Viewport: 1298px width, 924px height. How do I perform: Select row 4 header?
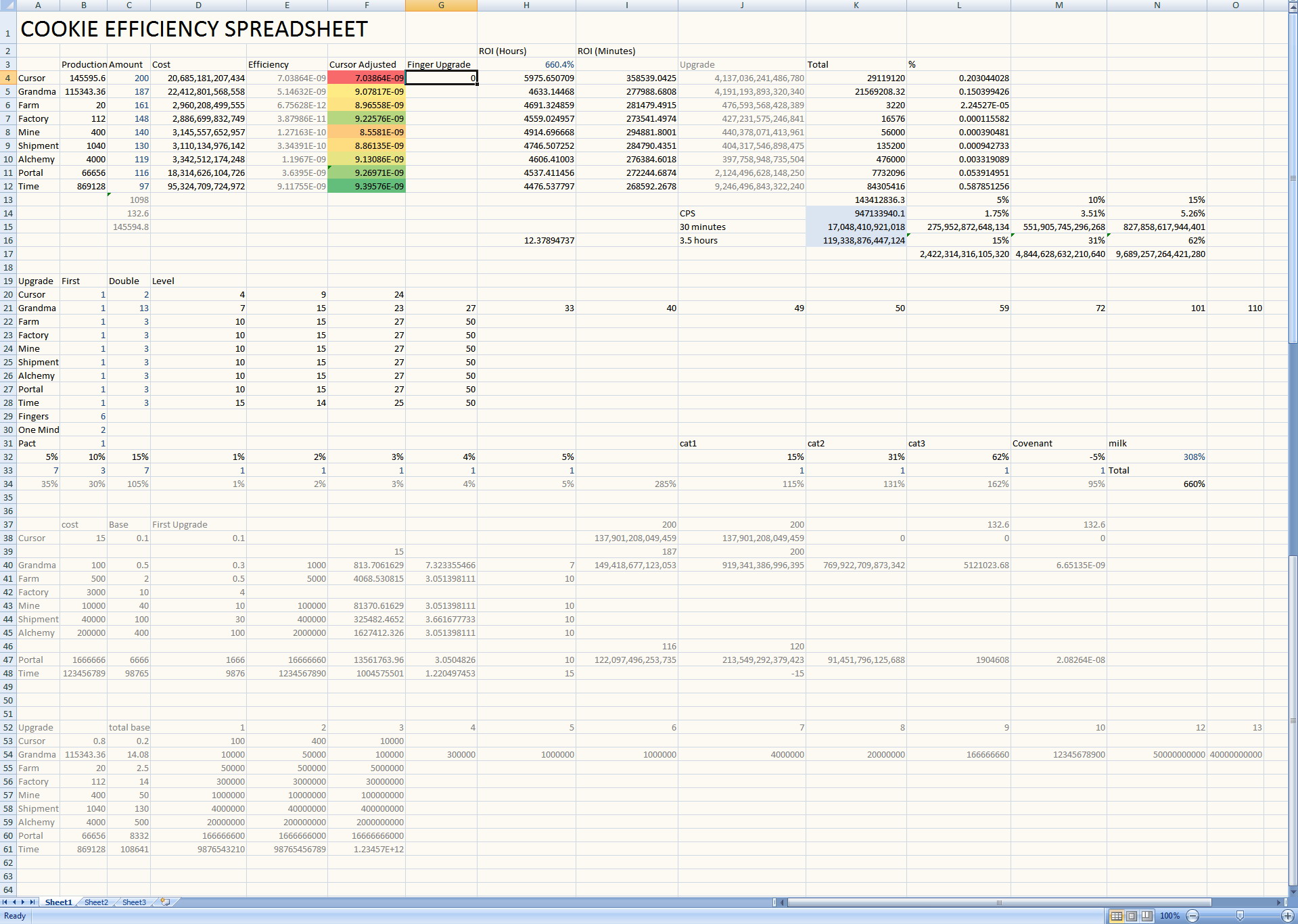8,78
